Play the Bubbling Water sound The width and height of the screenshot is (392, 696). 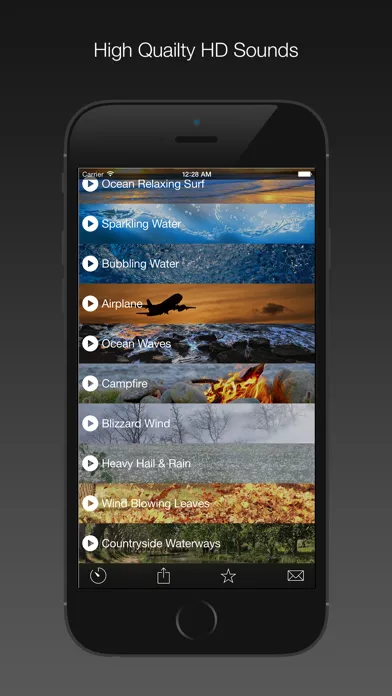tap(90, 264)
